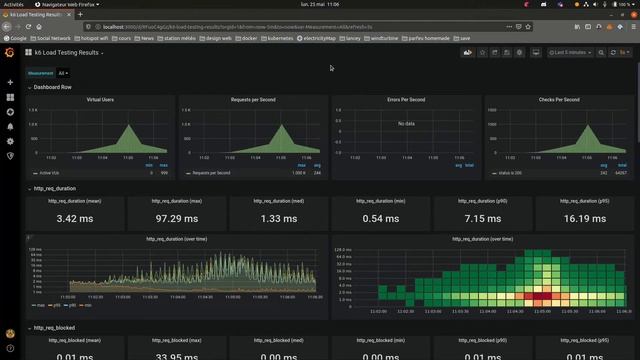This screenshot has height=360, width=640.
Task: Open the docker bookmarks folder
Action: click(246, 38)
